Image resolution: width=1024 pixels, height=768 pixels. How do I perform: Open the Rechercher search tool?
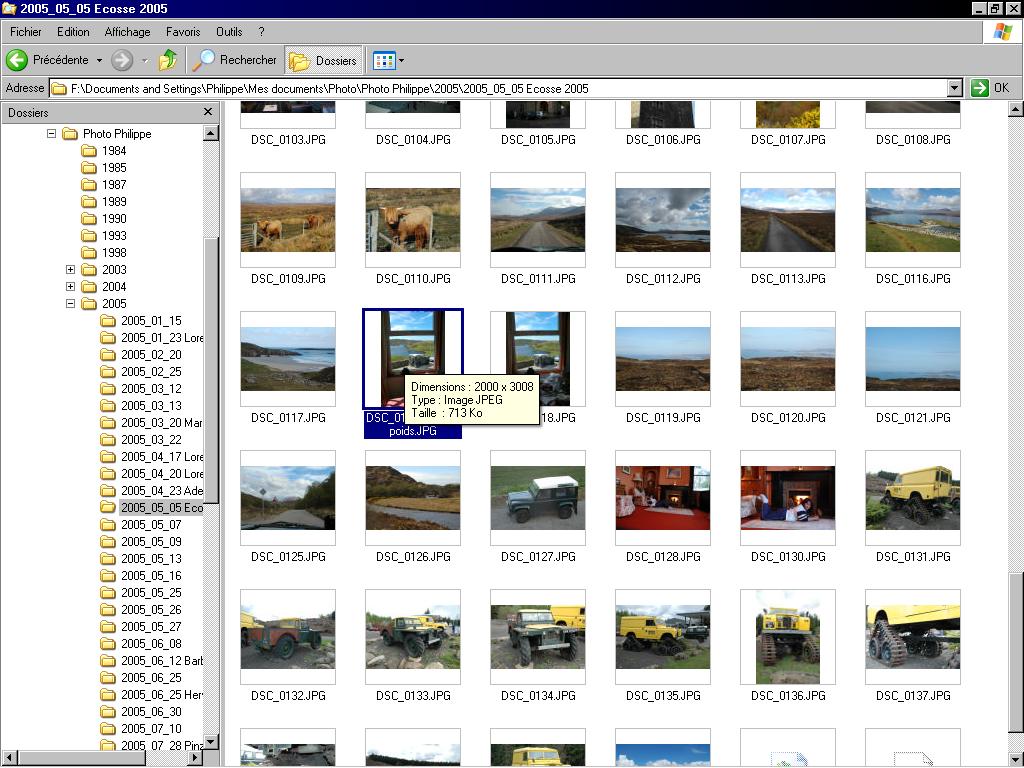tap(235, 60)
